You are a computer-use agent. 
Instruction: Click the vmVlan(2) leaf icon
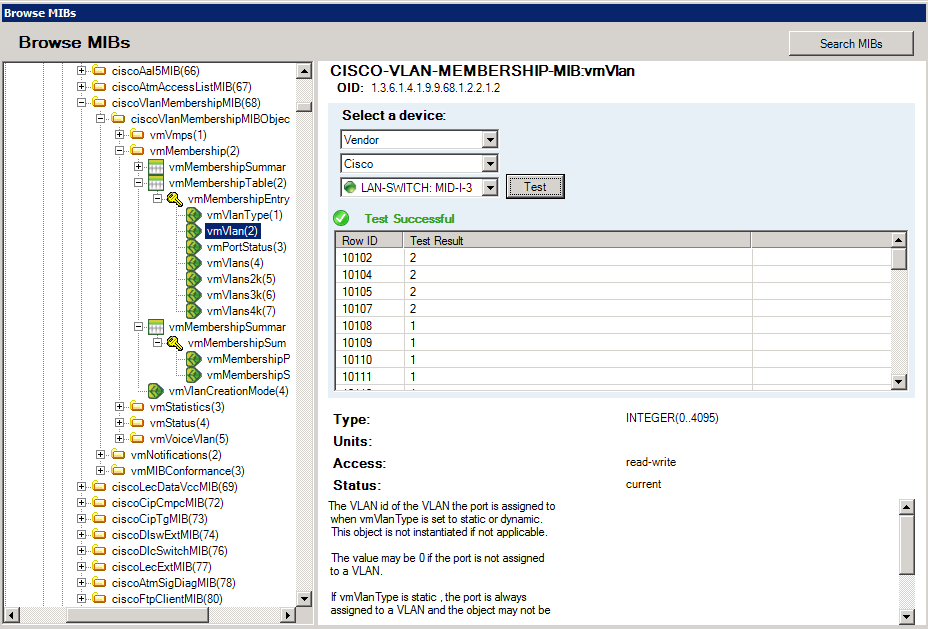click(194, 231)
